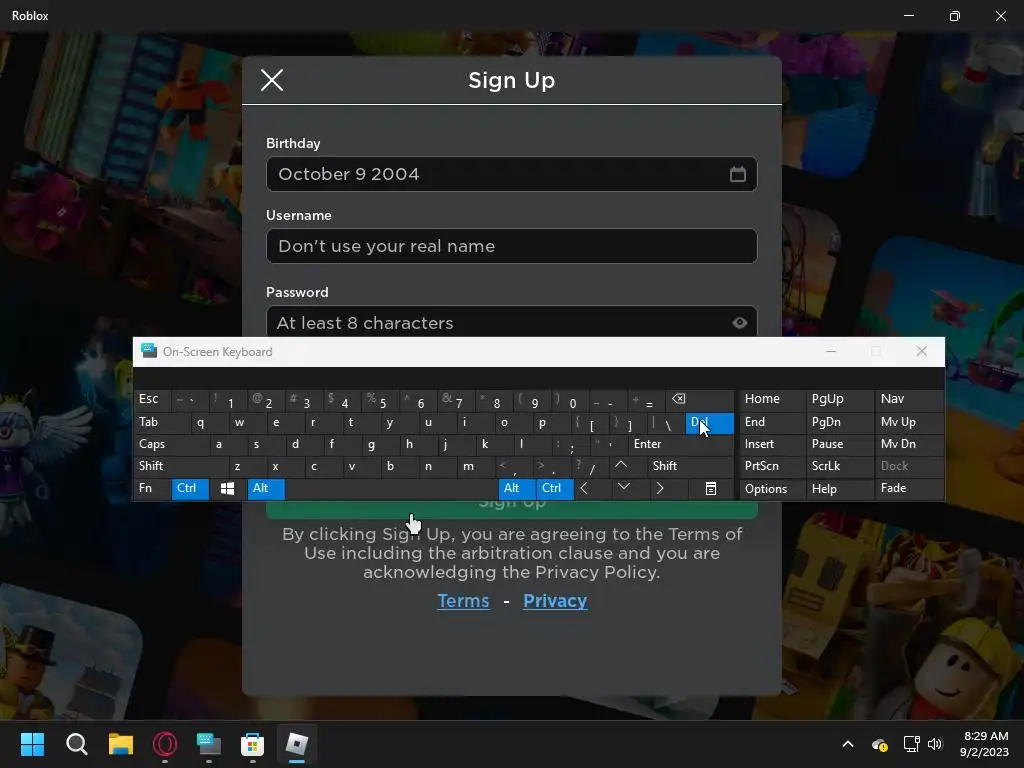Image resolution: width=1024 pixels, height=768 pixels.
Task: Click the Birthday field showing October 9 2004
Action: (511, 174)
